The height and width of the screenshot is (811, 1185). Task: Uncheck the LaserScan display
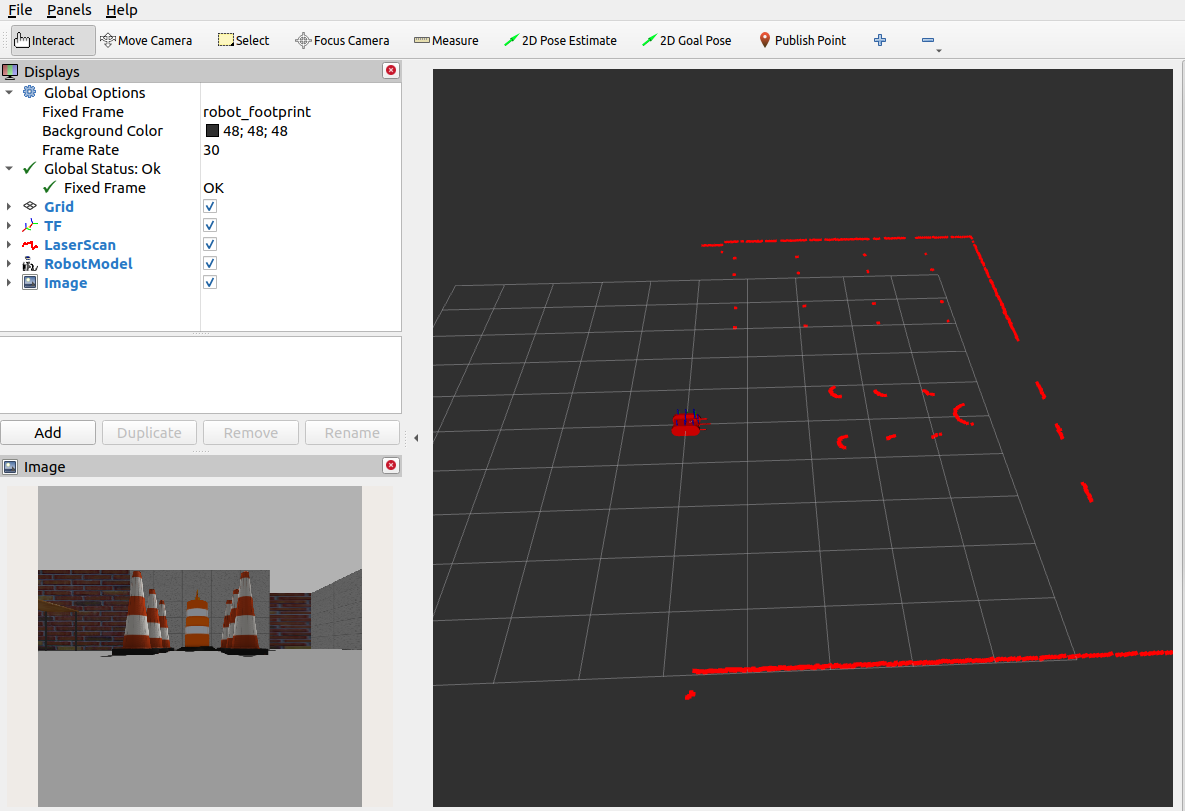(x=209, y=244)
